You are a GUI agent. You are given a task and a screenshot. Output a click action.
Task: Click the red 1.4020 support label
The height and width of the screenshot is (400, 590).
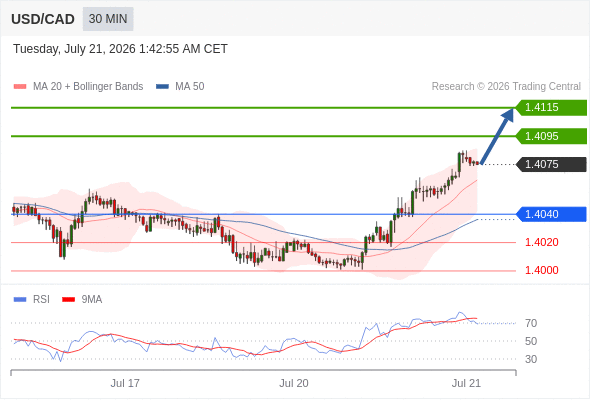[x=541, y=242]
